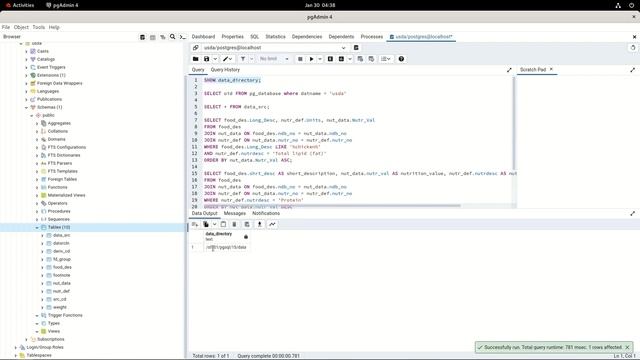Open file icon in query toolbar

tap(196, 59)
